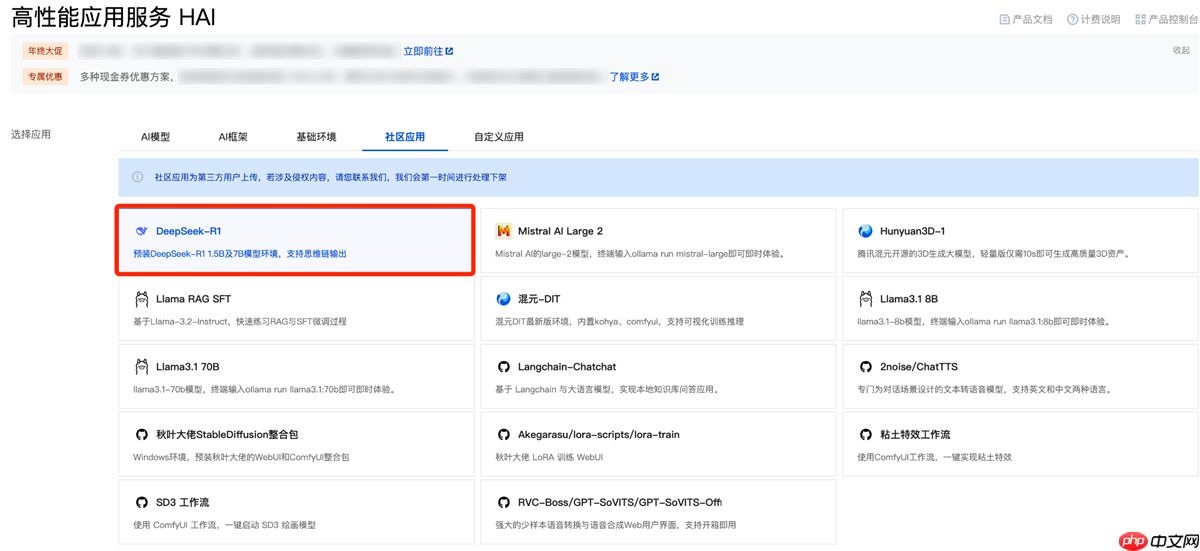Click the info icon in the blue notice bar
Image resolution: width=1200 pixels, height=551 pixels.
(138, 177)
